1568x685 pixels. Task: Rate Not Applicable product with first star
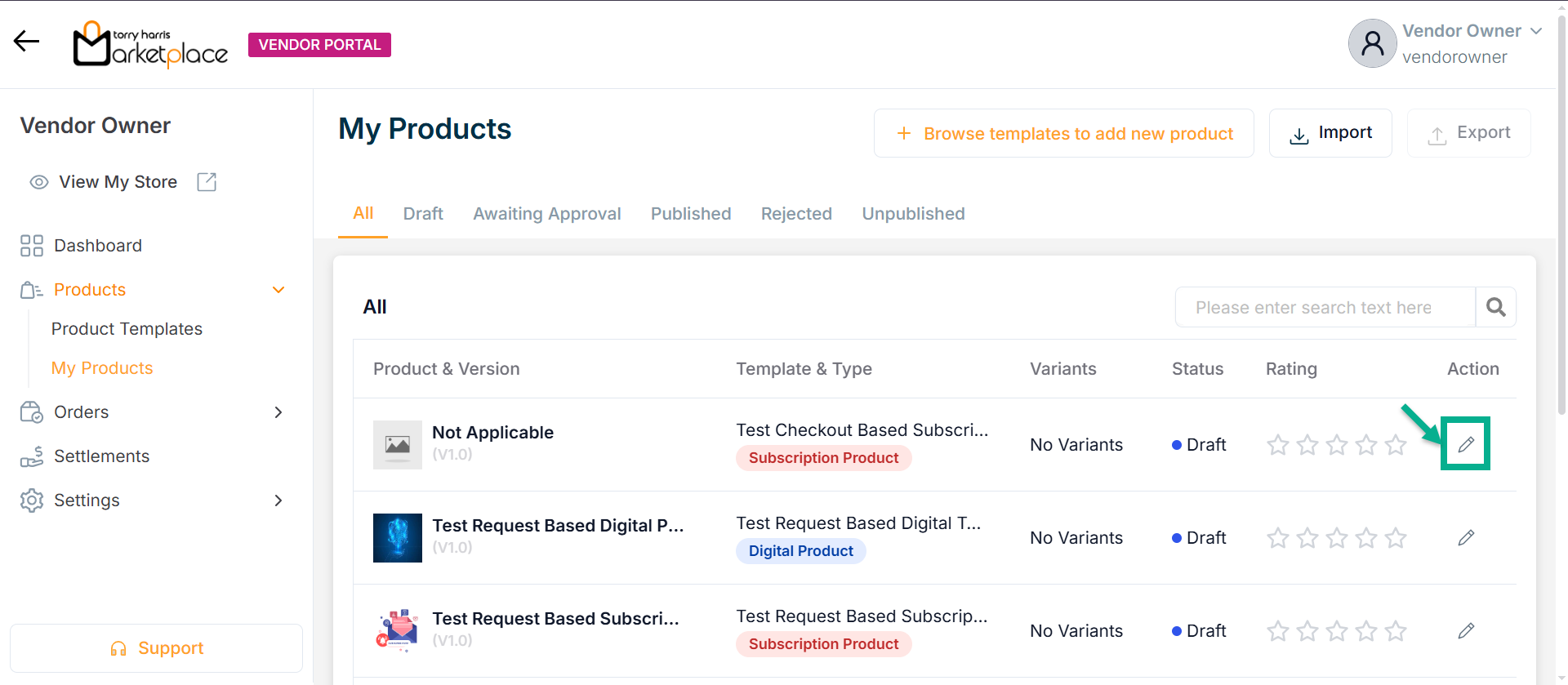coord(1278,445)
